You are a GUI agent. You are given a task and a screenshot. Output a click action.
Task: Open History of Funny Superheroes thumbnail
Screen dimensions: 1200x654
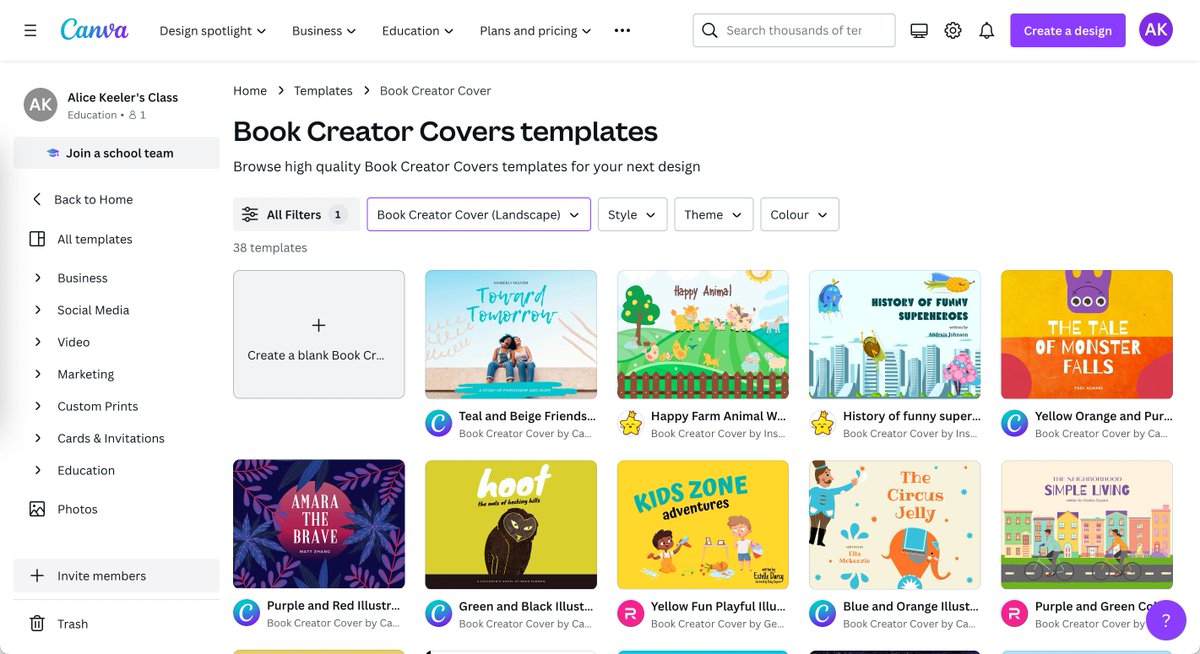click(x=895, y=334)
